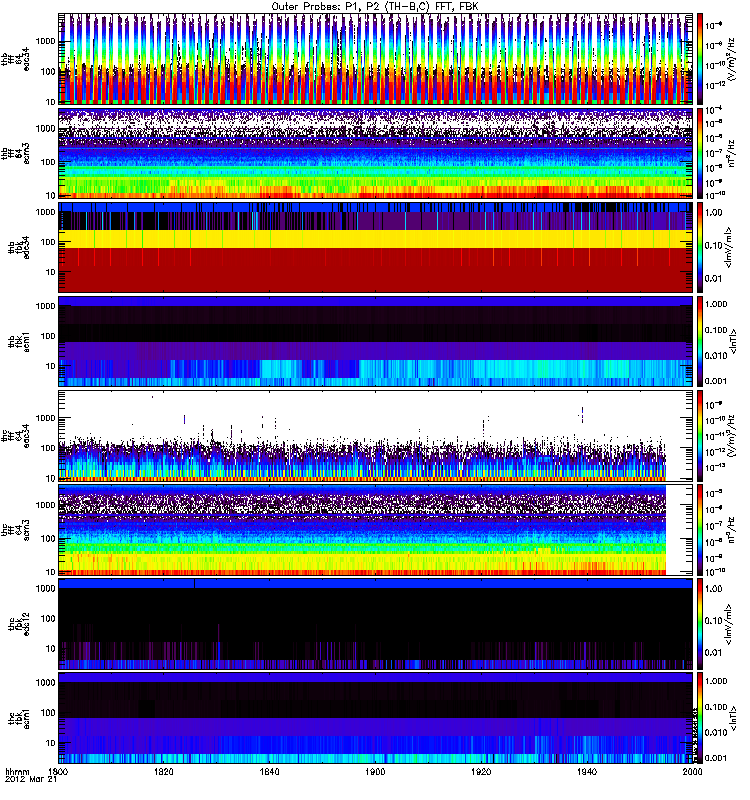Open the thb fft edc34 striped spectrogram panel
Viewport: 750px width, 800px height.
[375, 57]
